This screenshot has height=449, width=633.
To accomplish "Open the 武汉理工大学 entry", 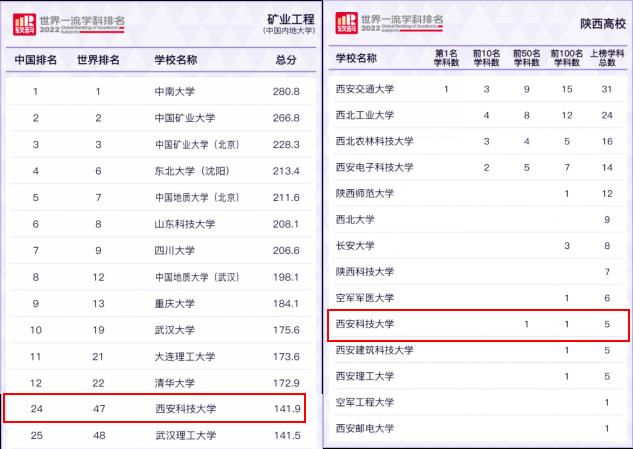I will [185, 435].
